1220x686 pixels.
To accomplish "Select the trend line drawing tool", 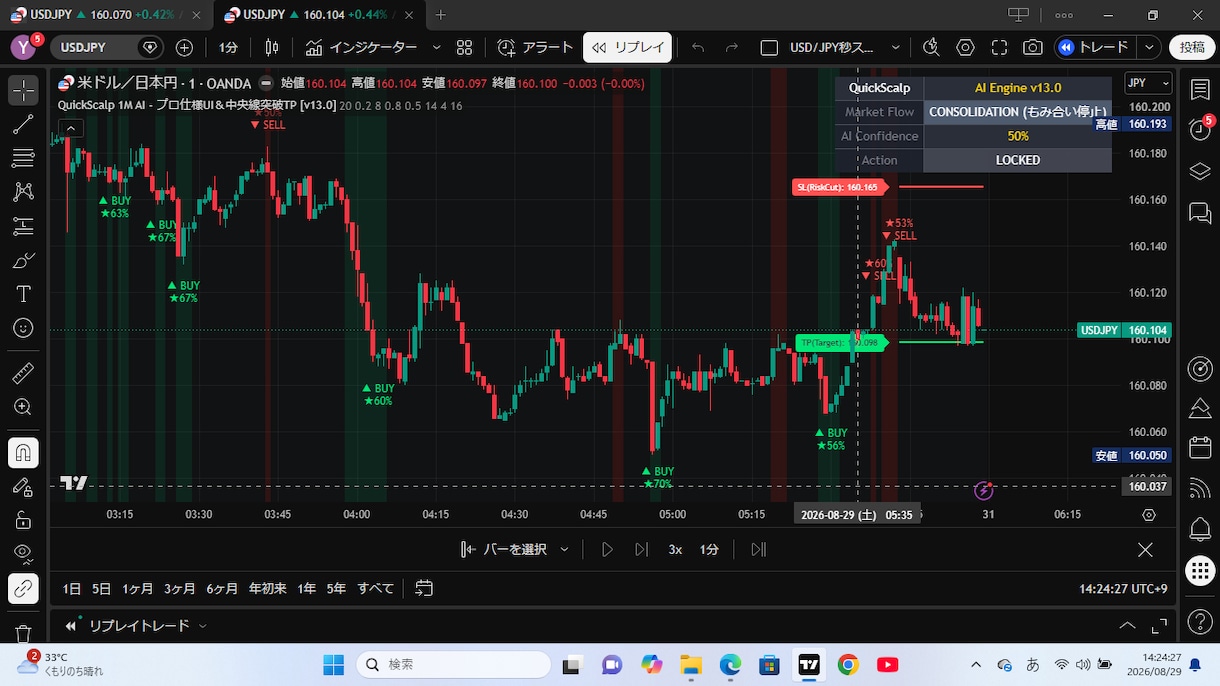I will point(23,124).
